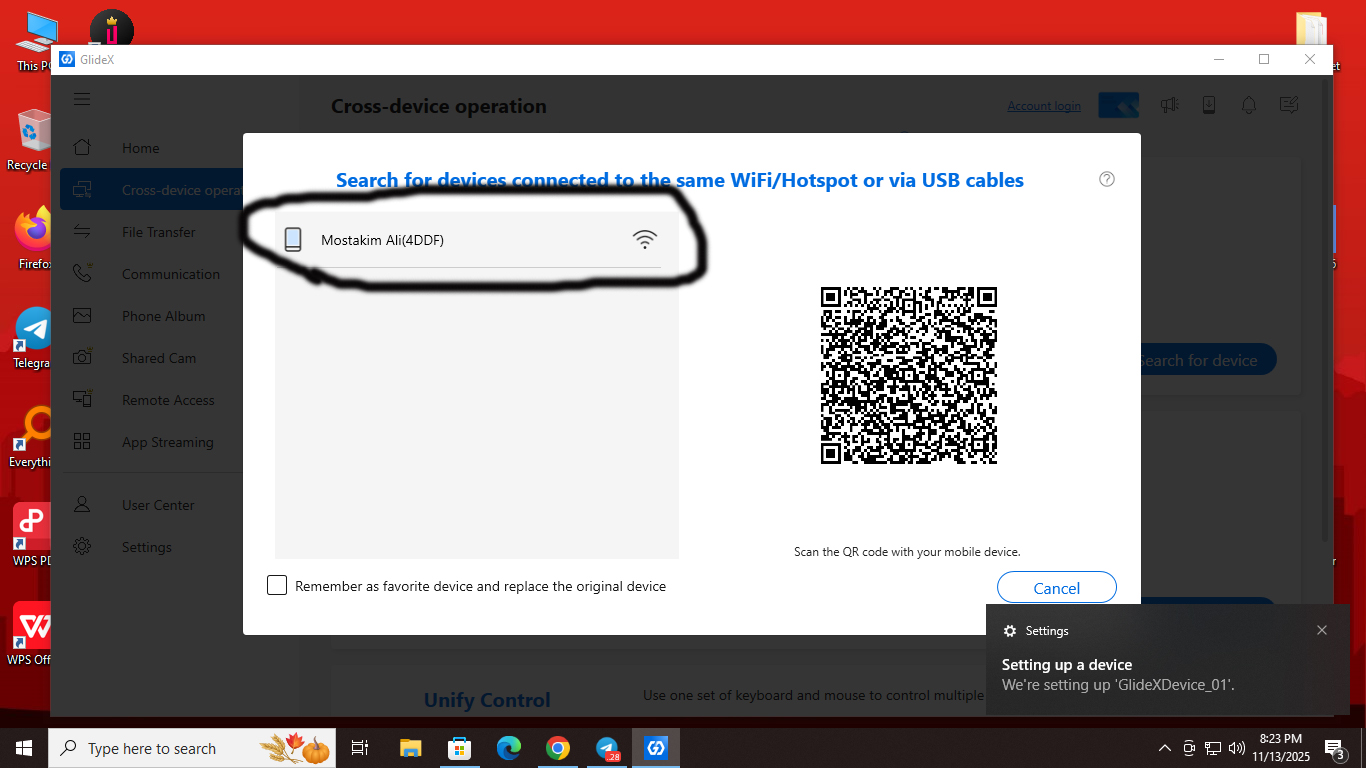Open GlideX Settings gear icon
The height and width of the screenshot is (768, 1366).
pyautogui.click(x=82, y=547)
